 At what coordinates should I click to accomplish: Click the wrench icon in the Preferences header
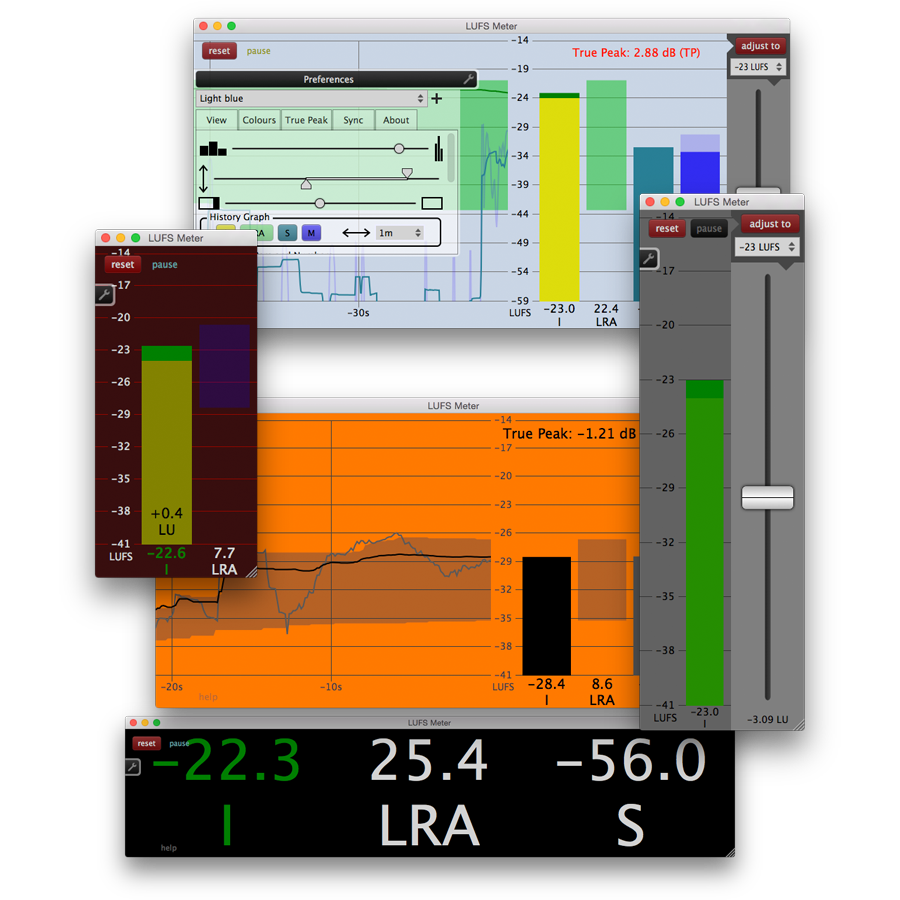point(468,79)
